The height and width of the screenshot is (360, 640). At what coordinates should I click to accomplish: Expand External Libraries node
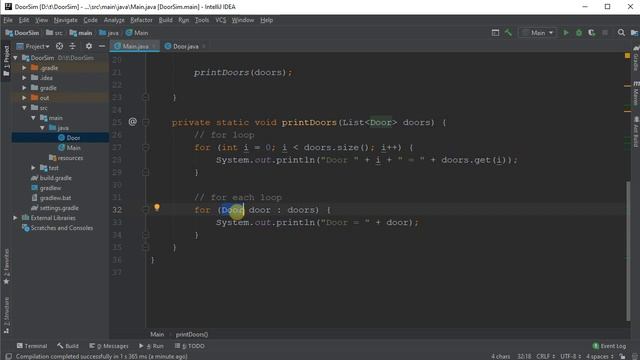(x=16, y=218)
